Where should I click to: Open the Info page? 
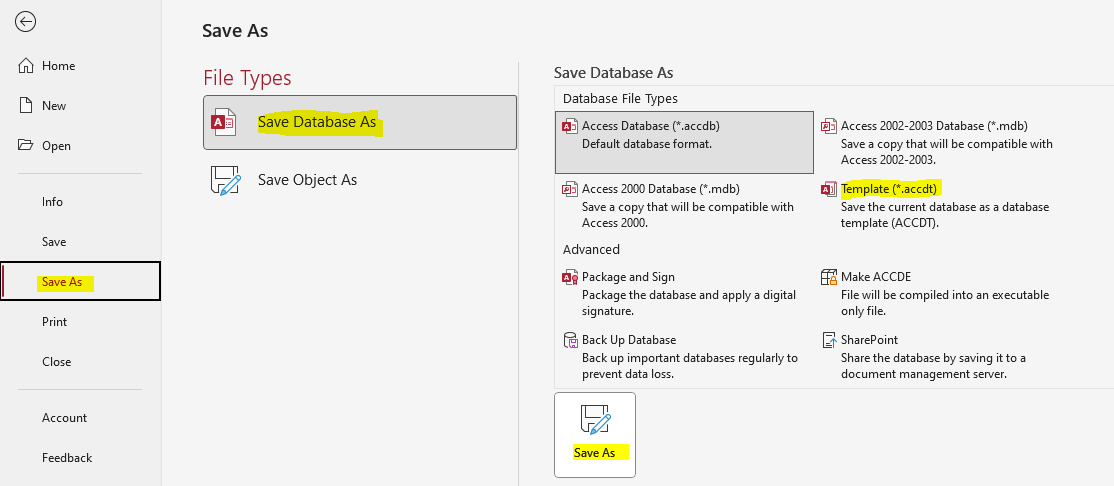[x=80, y=202]
